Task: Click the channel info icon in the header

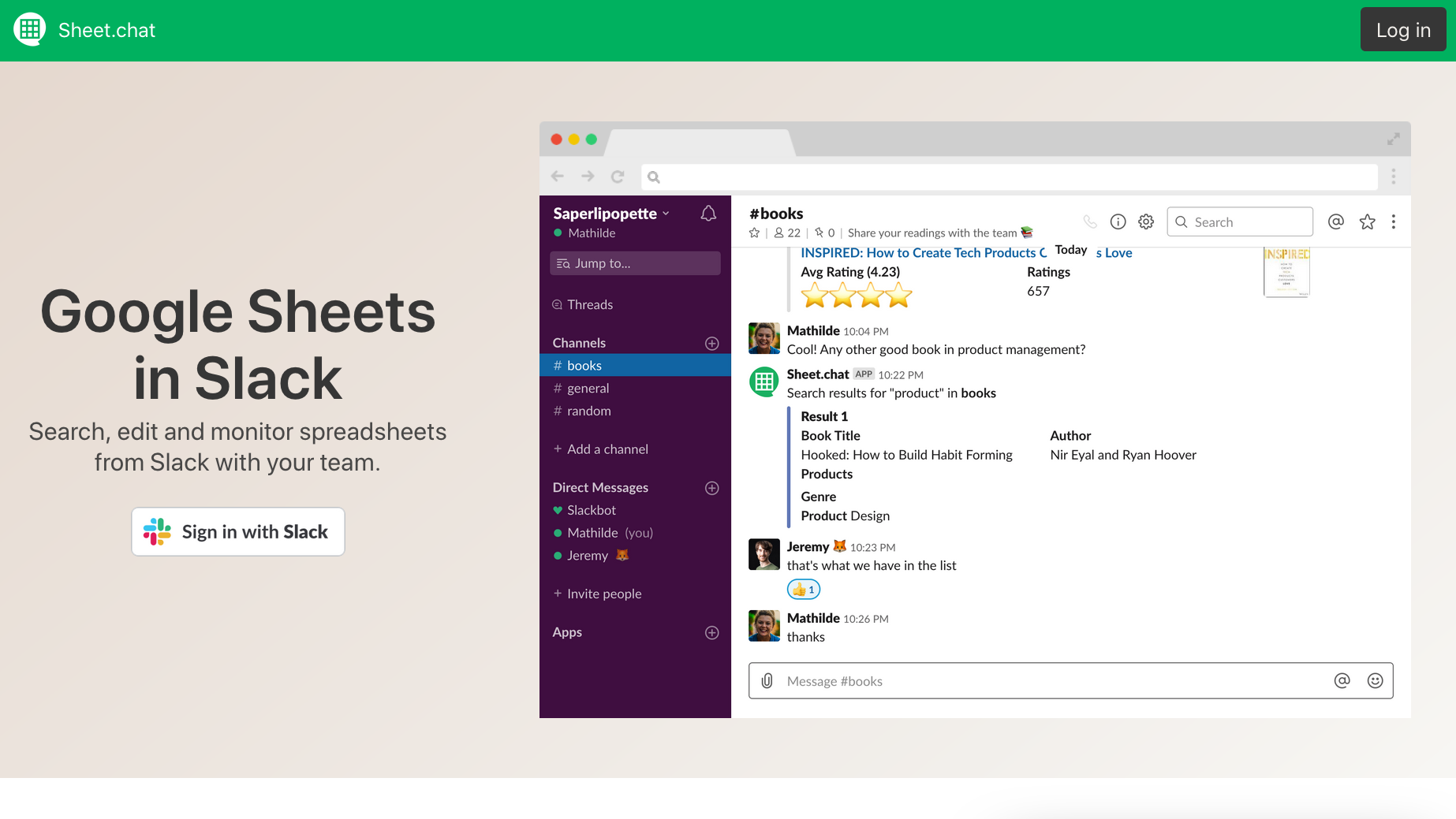Action: coord(1118,222)
